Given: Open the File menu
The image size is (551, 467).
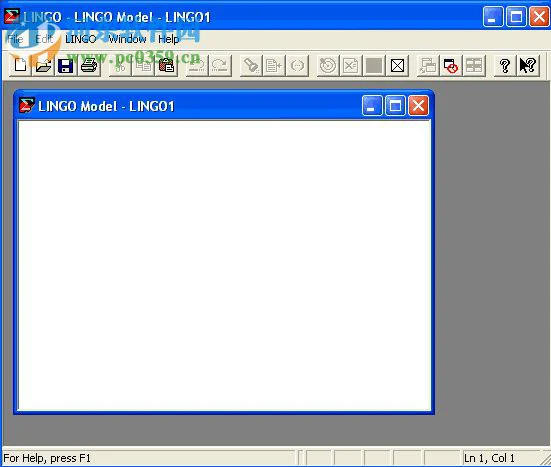Looking at the screenshot, I should [15, 39].
